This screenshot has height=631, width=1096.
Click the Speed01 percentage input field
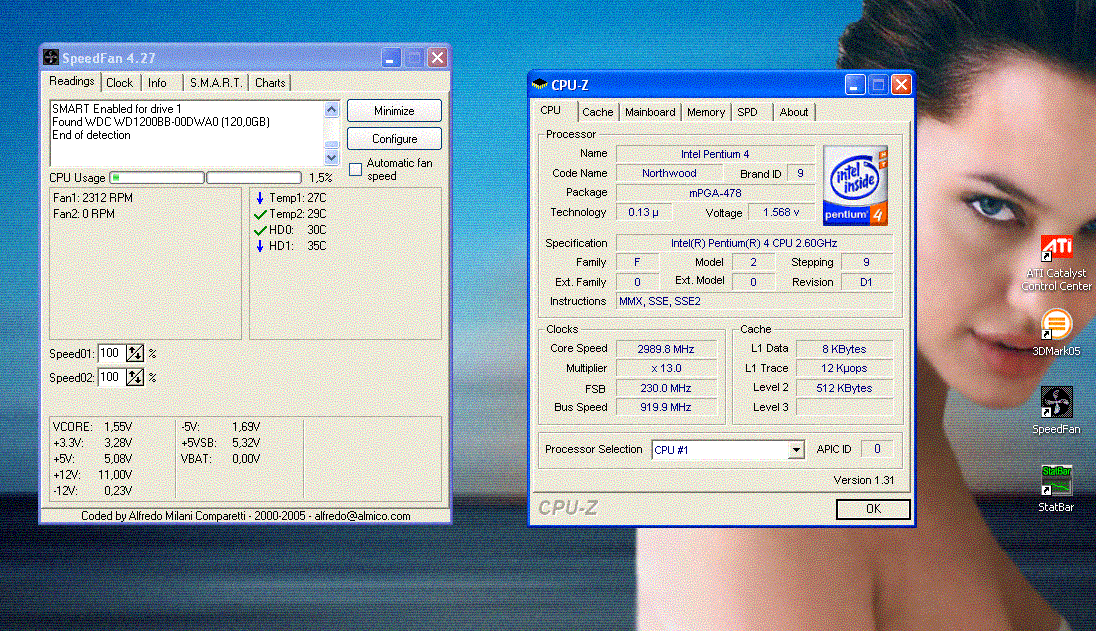[112, 354]
